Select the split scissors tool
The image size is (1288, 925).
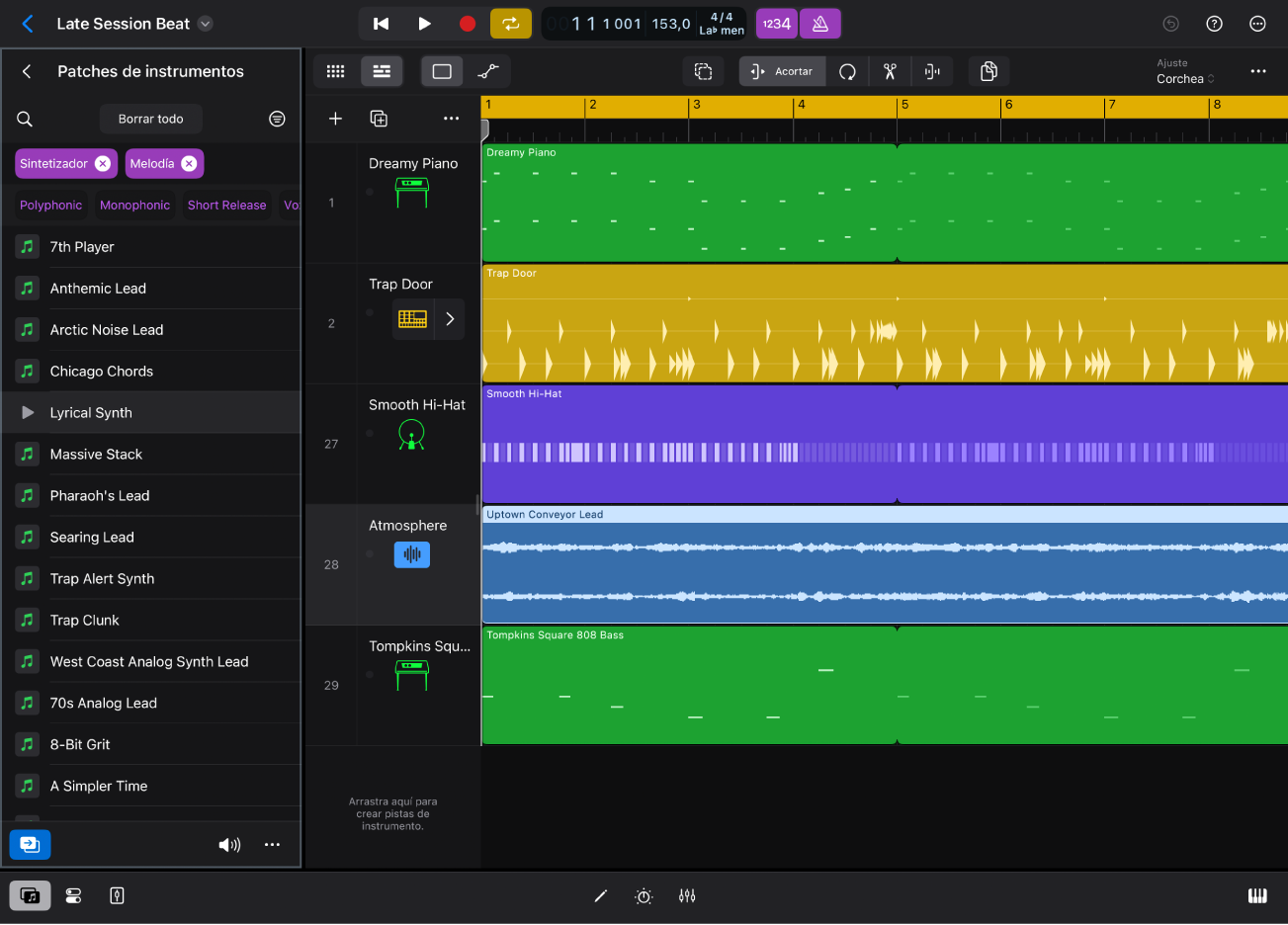pos(889,71)
